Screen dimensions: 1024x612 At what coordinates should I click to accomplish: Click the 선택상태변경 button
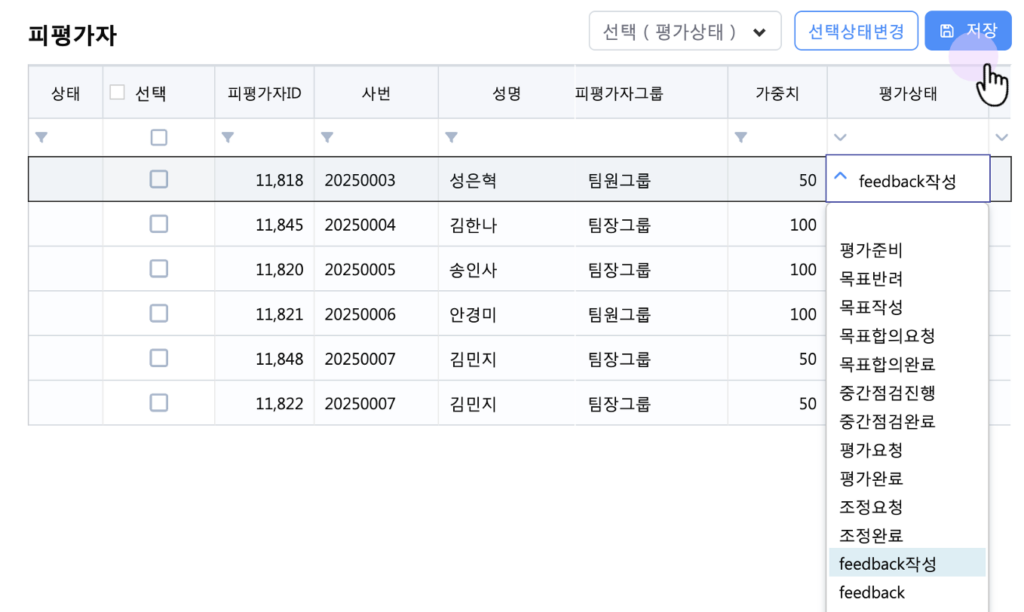point(855,31)
